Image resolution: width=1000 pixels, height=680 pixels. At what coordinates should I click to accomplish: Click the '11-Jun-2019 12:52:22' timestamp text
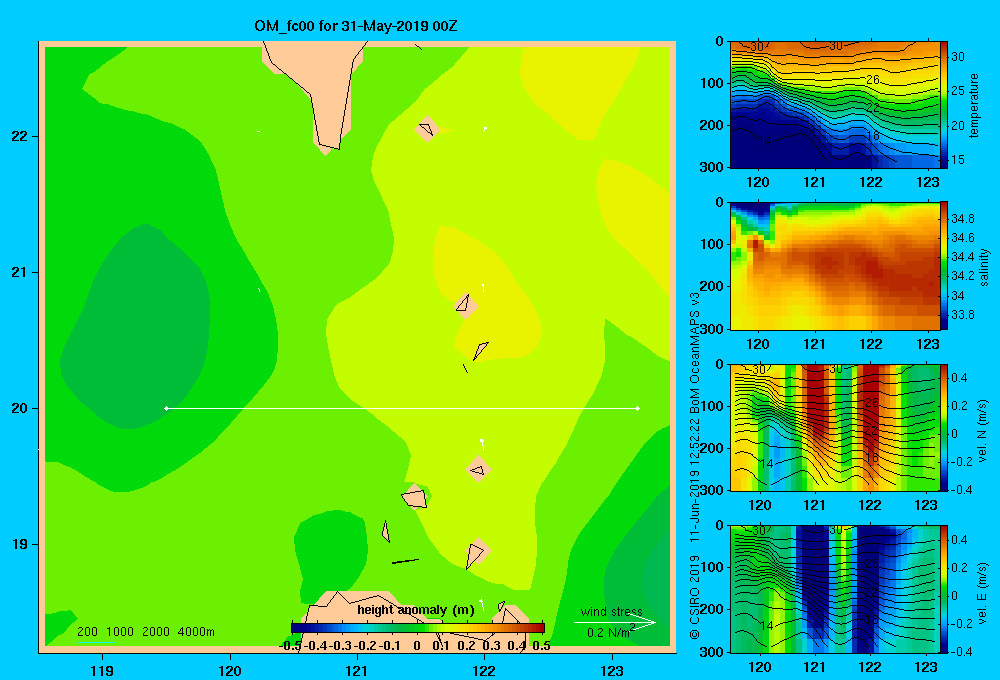[x=695, y=482]
